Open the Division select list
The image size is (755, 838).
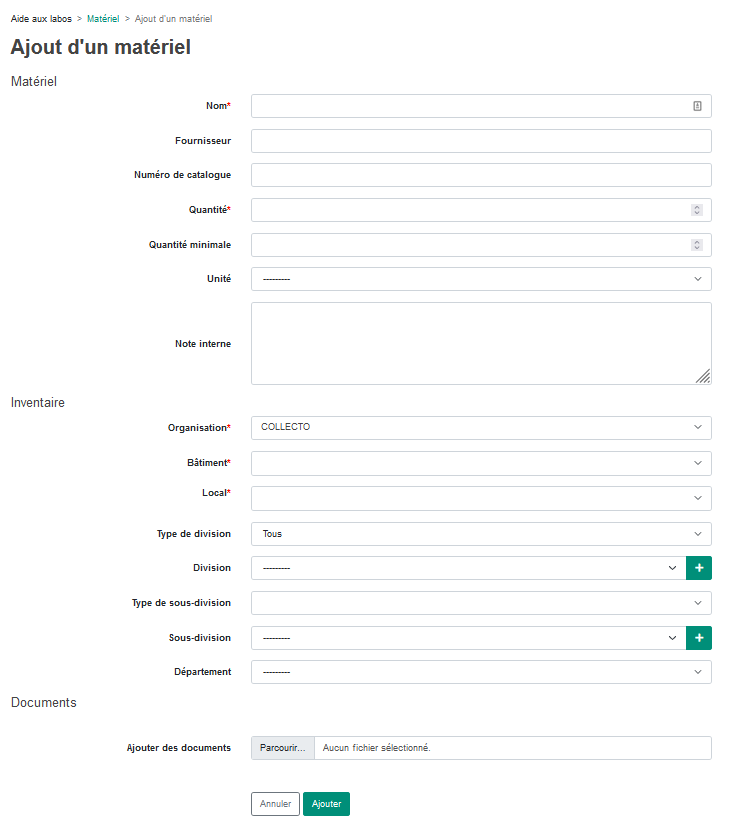(x=469, y=568)
